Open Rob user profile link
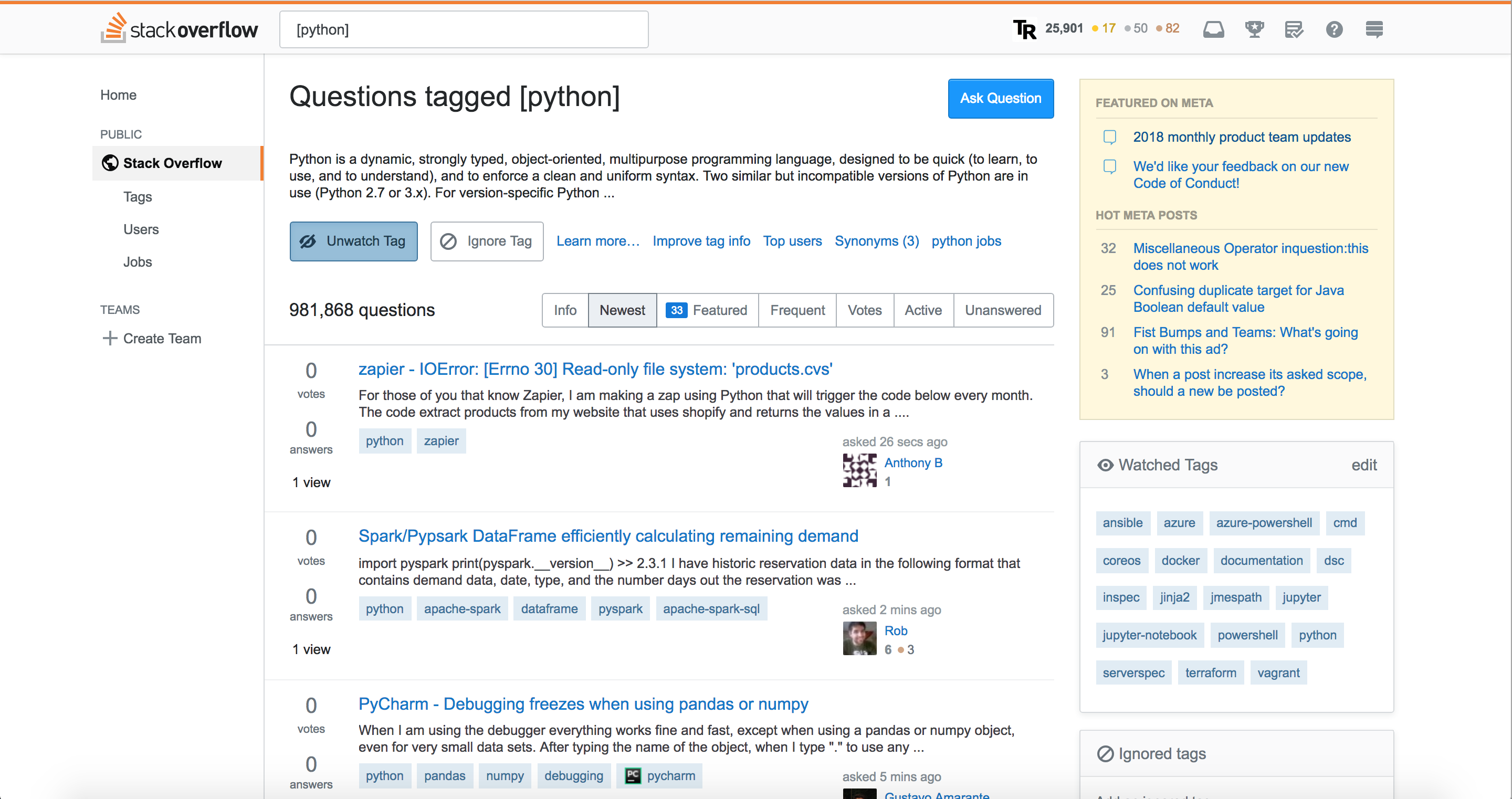Screen dimensions: 1512x799 coord(896,630)
